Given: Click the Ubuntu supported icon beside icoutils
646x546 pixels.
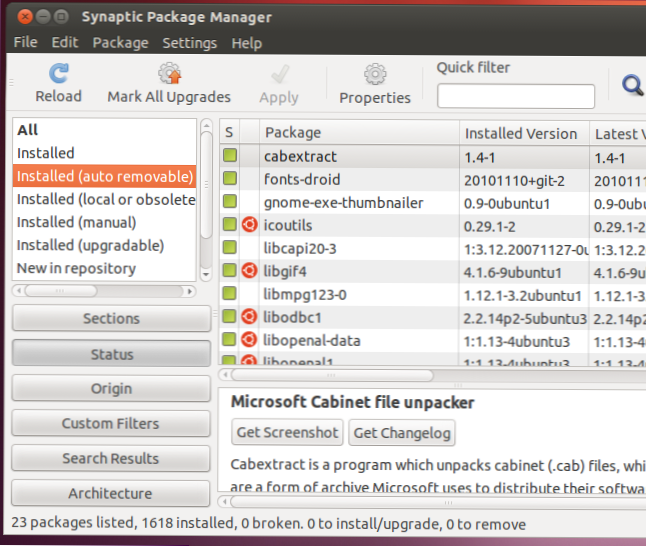Looking at the screenshot, I should pyautogui.click(x=249, y=225).
